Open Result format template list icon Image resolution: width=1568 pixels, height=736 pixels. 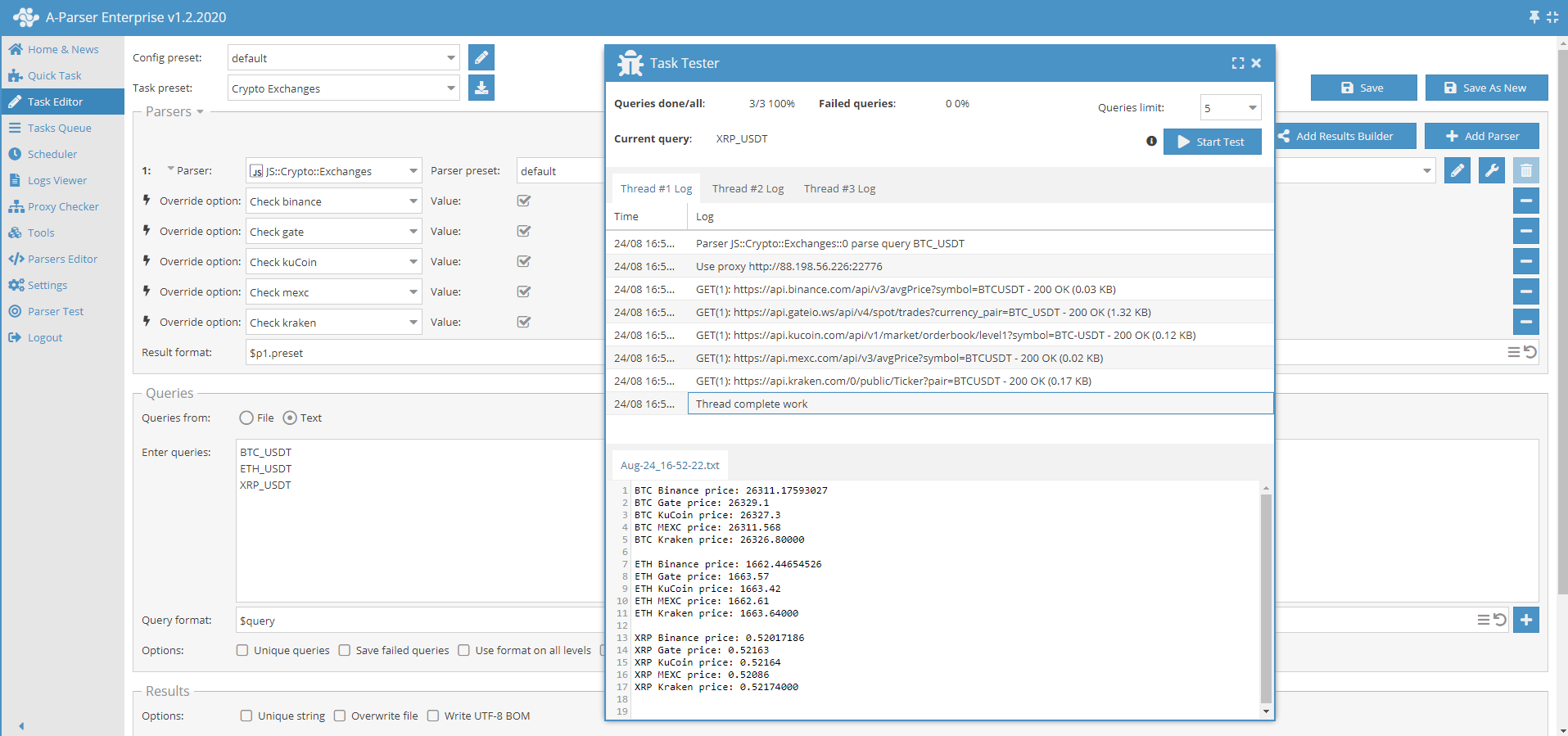pos(1514,352)
